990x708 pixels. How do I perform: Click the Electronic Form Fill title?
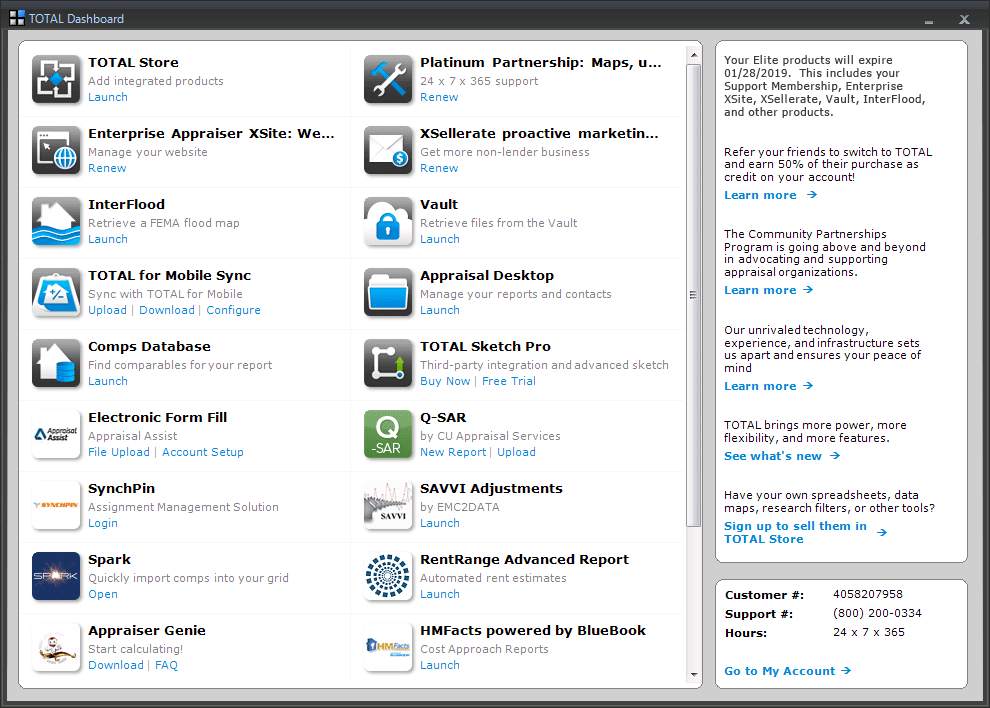[x=158, y=417]
